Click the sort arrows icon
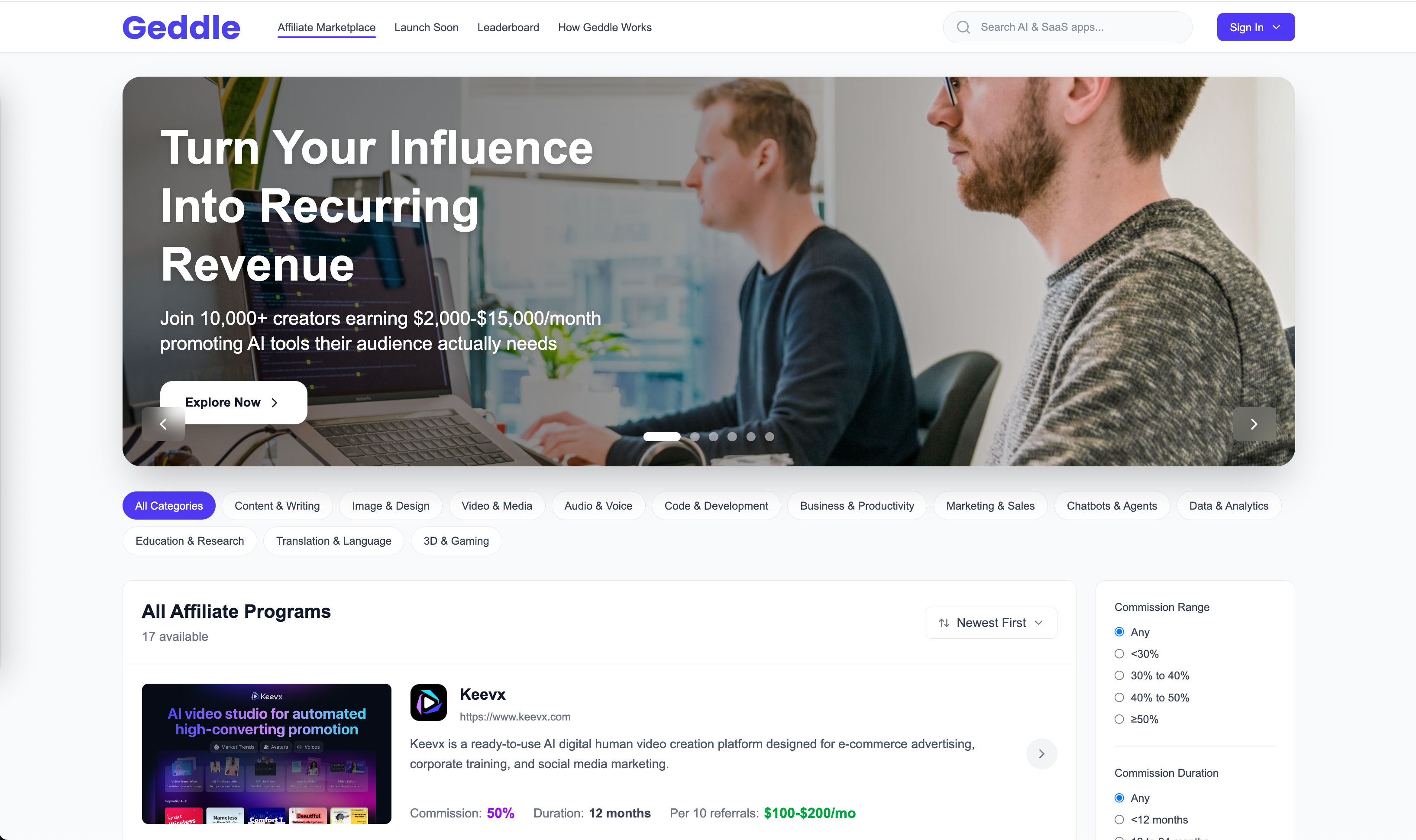The image size is (1416, 840). click(x=944, y=623)
